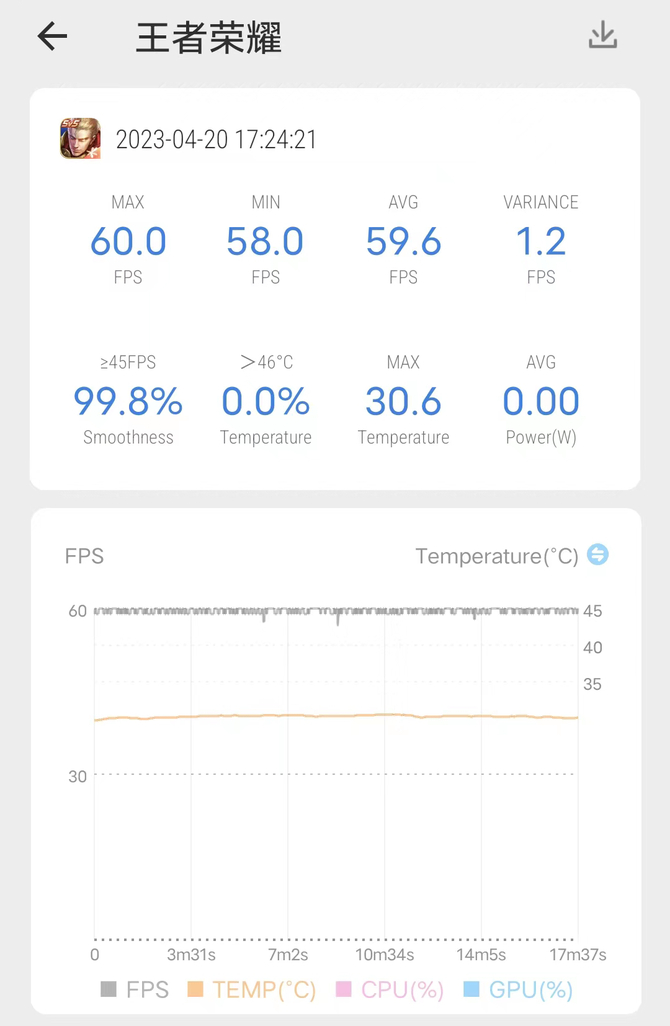Open the Temperature(°C) axis selector

click(497, 556)
